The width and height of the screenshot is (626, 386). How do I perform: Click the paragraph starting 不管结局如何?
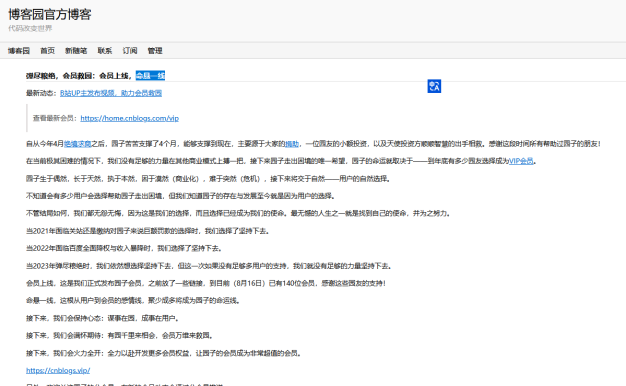pos(239,213)
